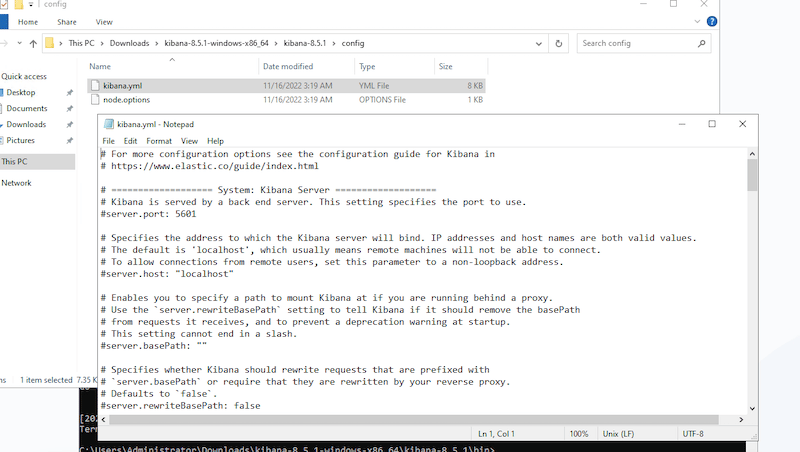Click OPTIONS File type cell
The height and width of the screenshot is (452, 800).
tap(382, 99)
